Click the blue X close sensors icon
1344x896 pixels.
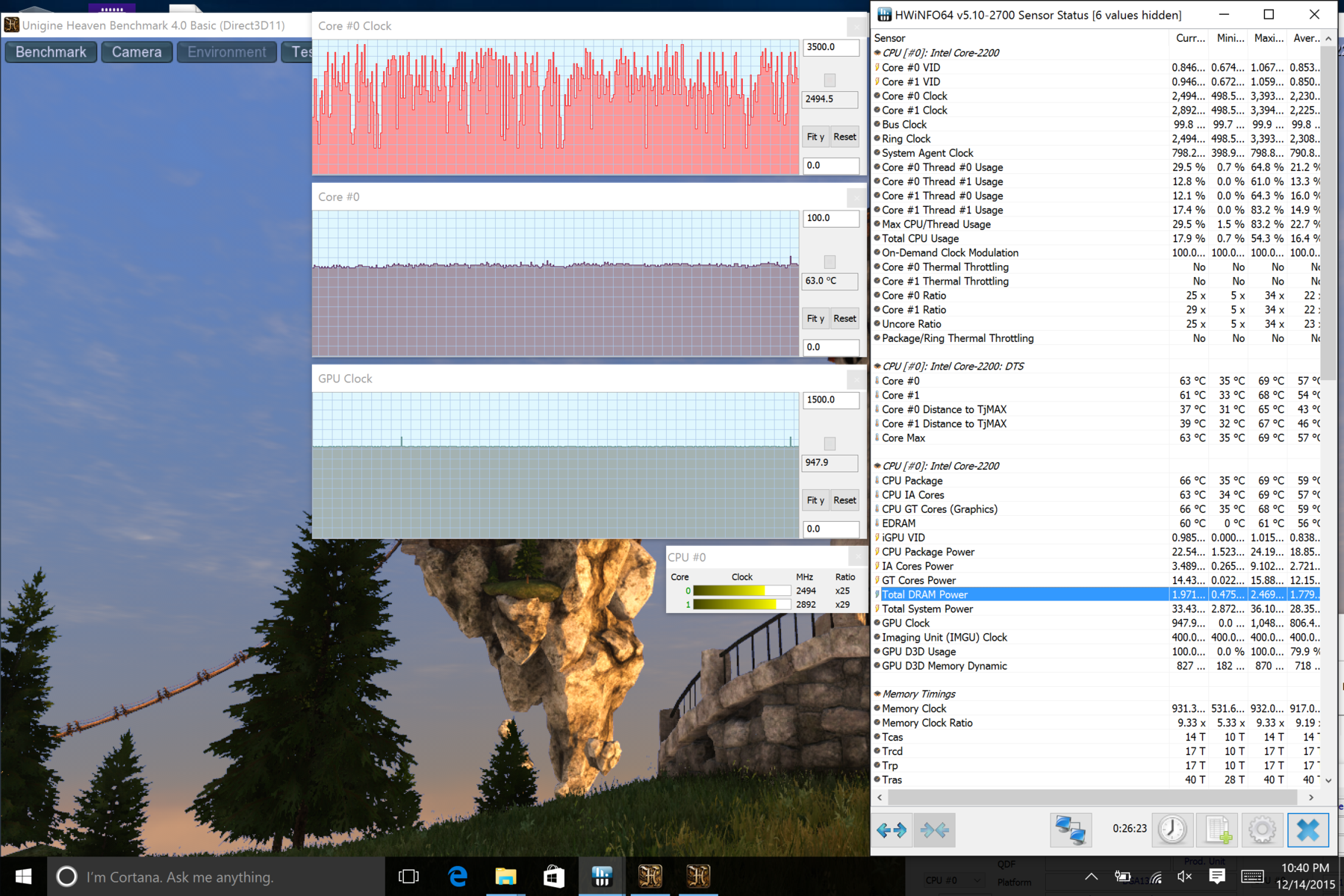pyautogui.click(x=1307, y=830)
